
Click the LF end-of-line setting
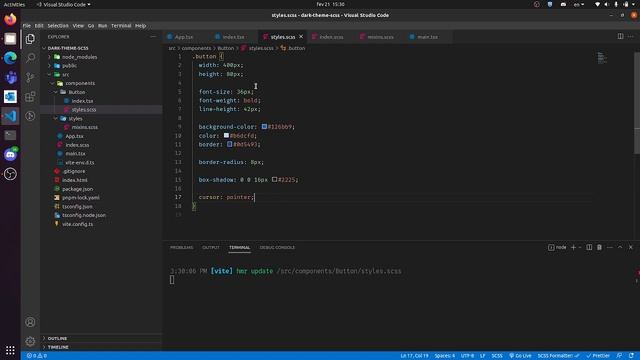(x=482, y=356)
